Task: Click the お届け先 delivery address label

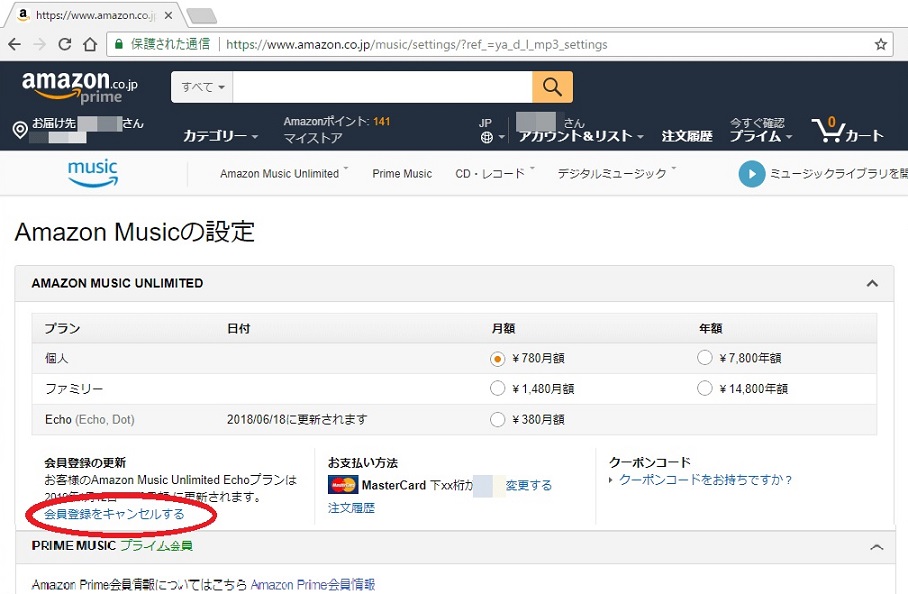Action: (x=54, y=123)
